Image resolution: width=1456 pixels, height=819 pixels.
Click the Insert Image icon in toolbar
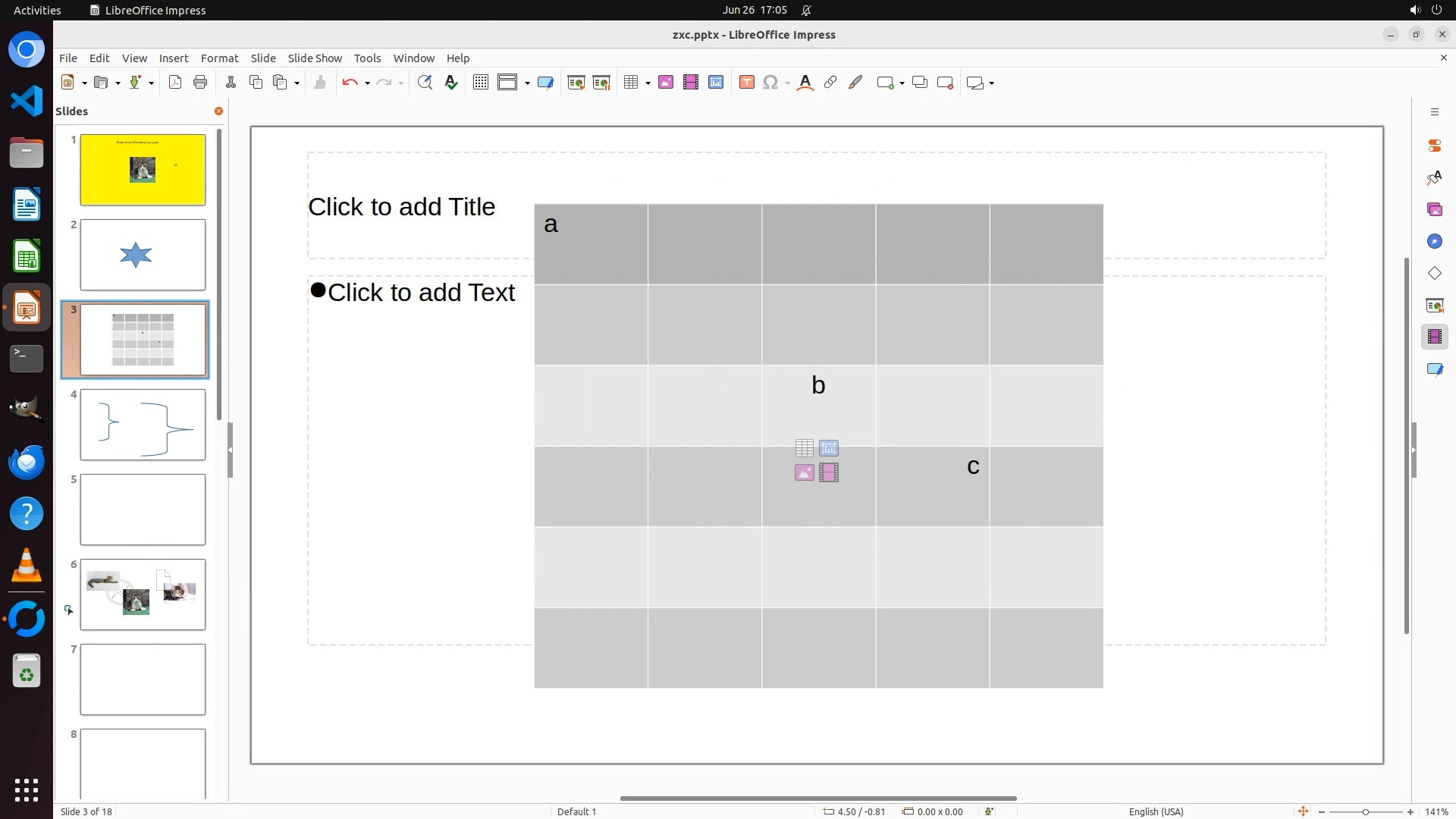(x=666, y=83)
